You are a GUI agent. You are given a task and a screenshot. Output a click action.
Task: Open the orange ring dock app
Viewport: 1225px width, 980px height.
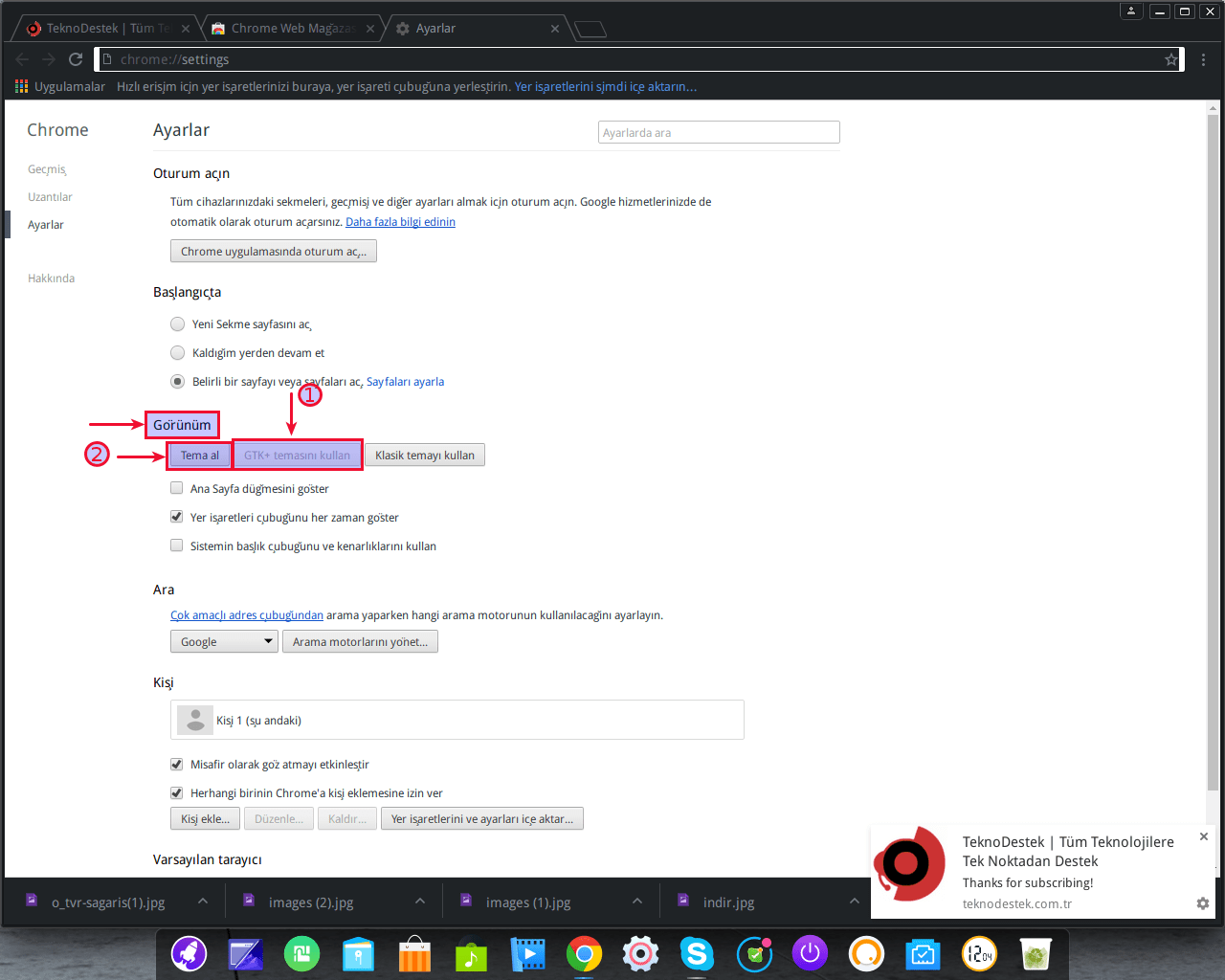tap(867, 953)
